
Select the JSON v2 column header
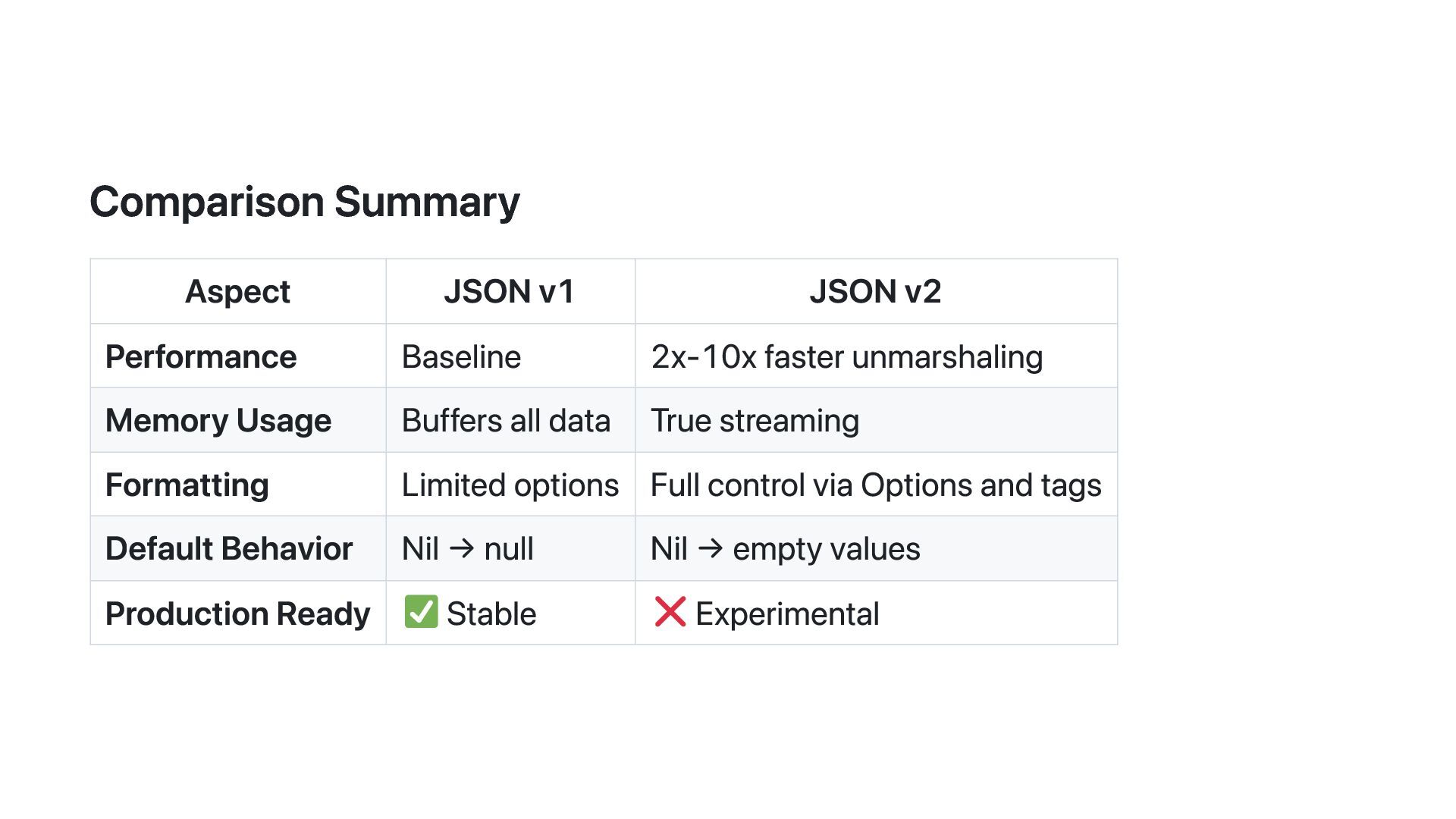tap(875, 292)
